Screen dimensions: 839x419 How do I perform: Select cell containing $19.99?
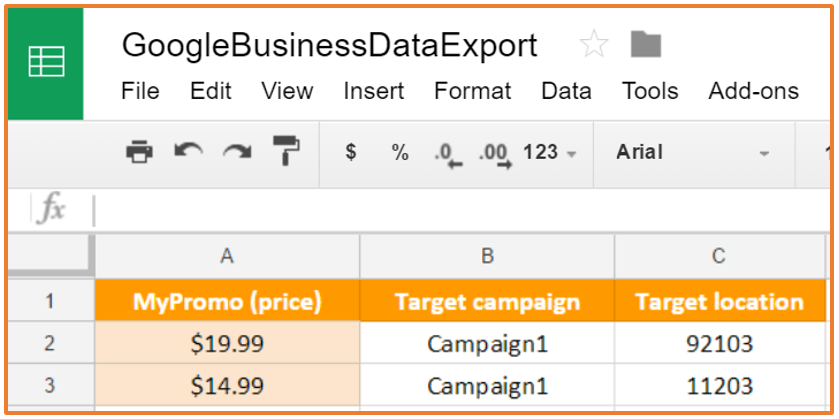(x=227, y=344)
